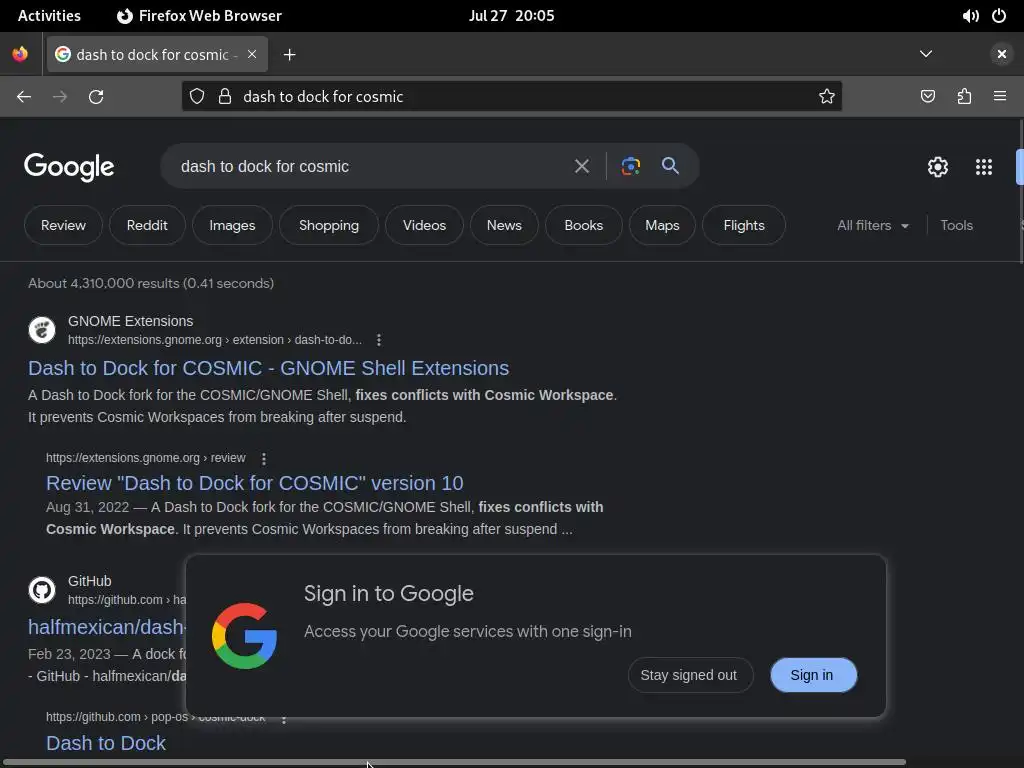Open the Google apps grid
1024x768 pixels.
[984, 167]
